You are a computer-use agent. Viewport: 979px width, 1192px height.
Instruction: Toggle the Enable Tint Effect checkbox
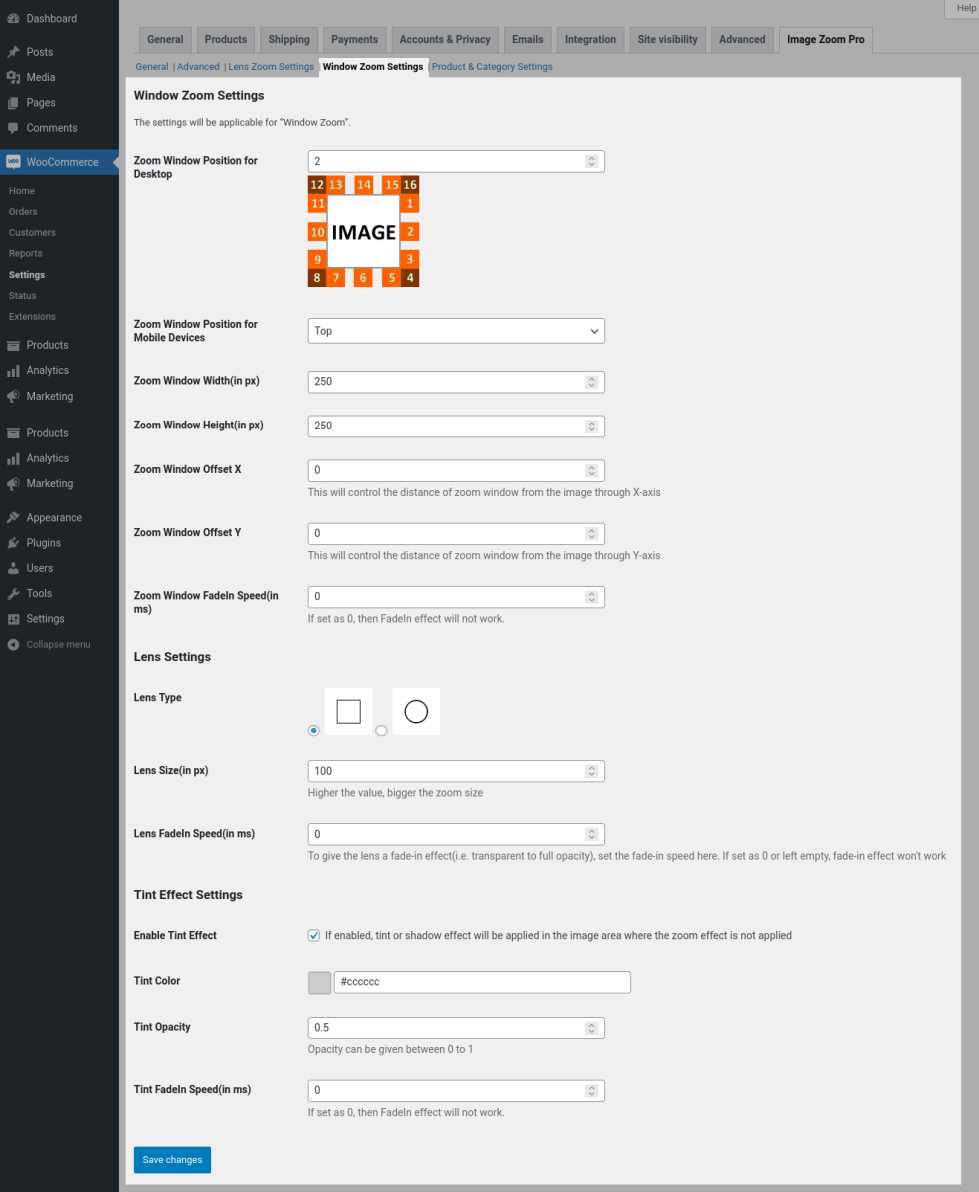314,936
